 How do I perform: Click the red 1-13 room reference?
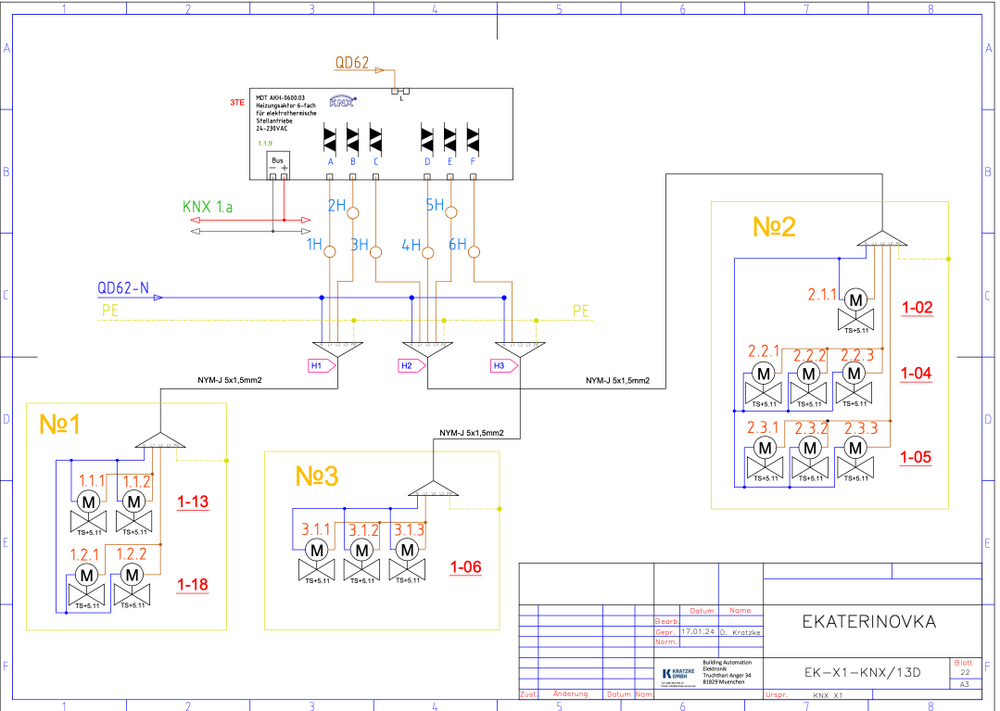[193, 502]
